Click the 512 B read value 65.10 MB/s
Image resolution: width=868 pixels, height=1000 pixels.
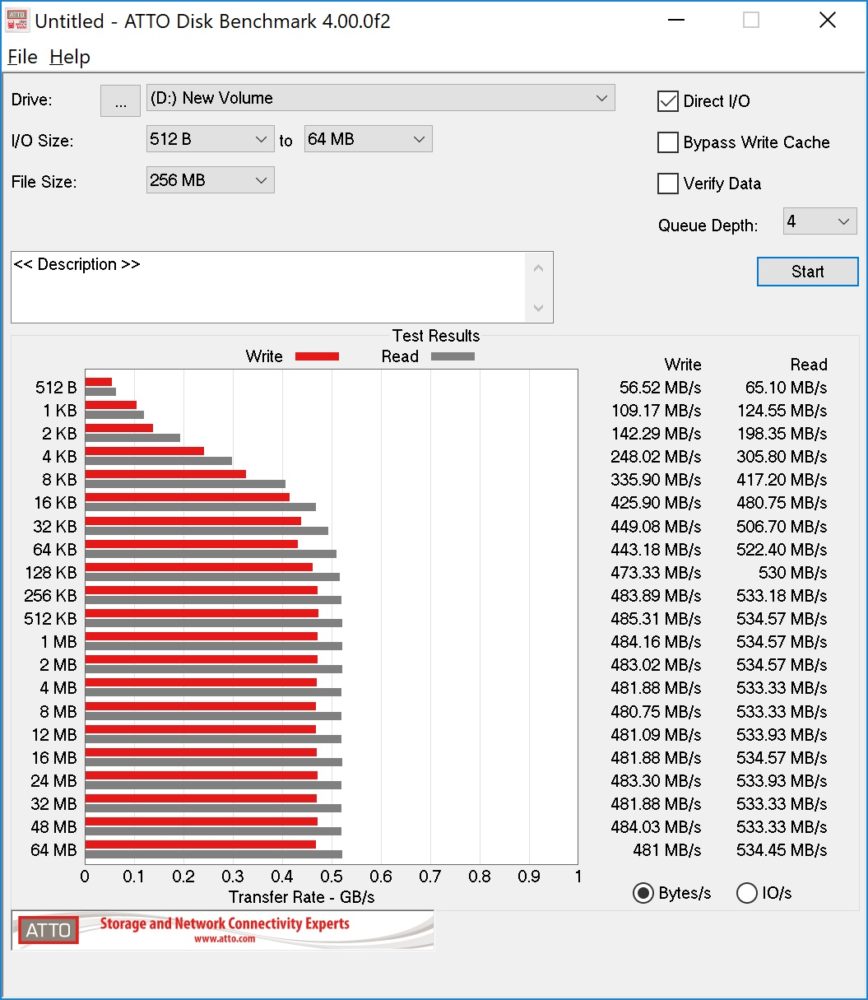click(x=786, y=388)
